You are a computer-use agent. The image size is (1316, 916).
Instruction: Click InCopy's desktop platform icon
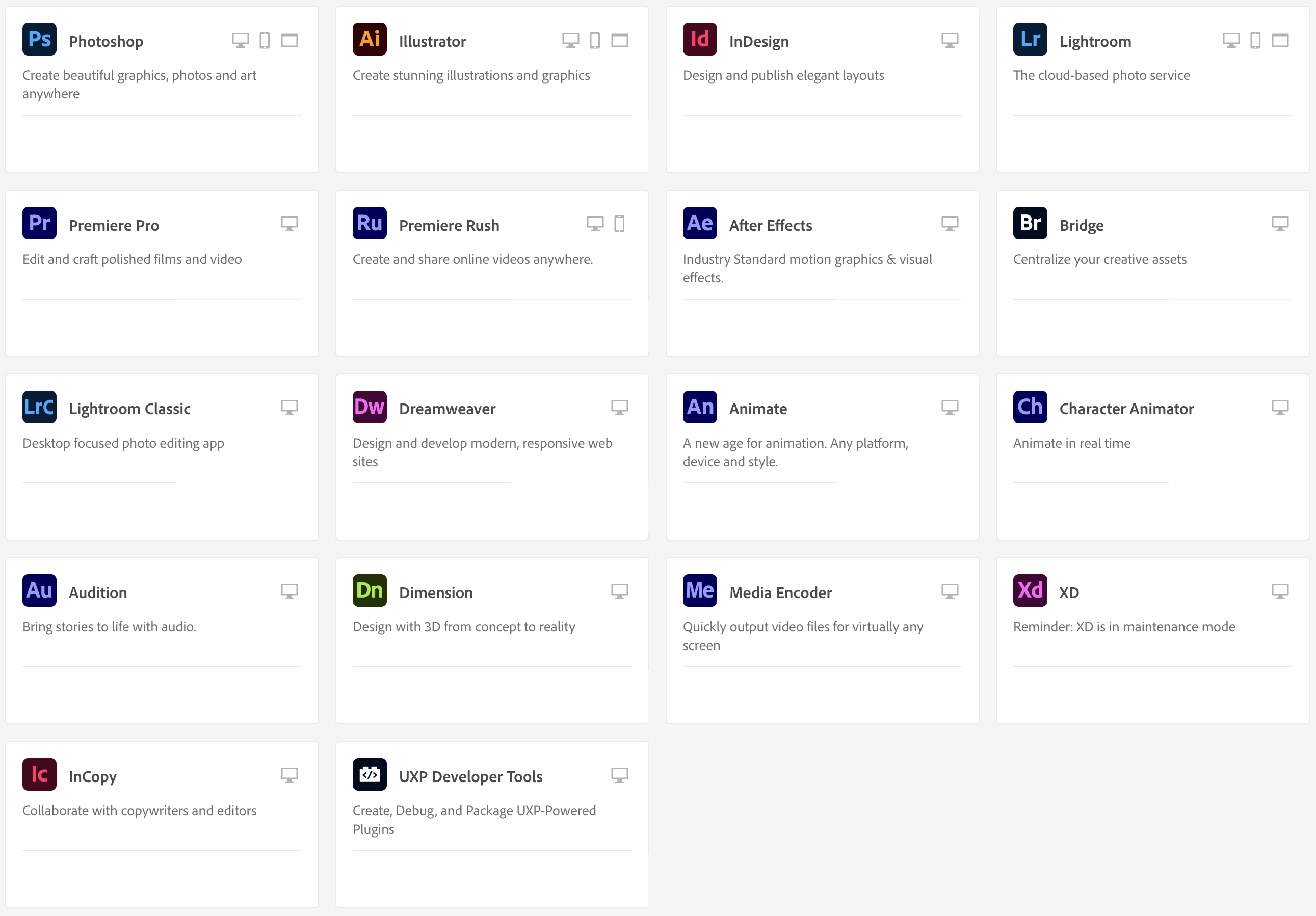tap(289, 775)
